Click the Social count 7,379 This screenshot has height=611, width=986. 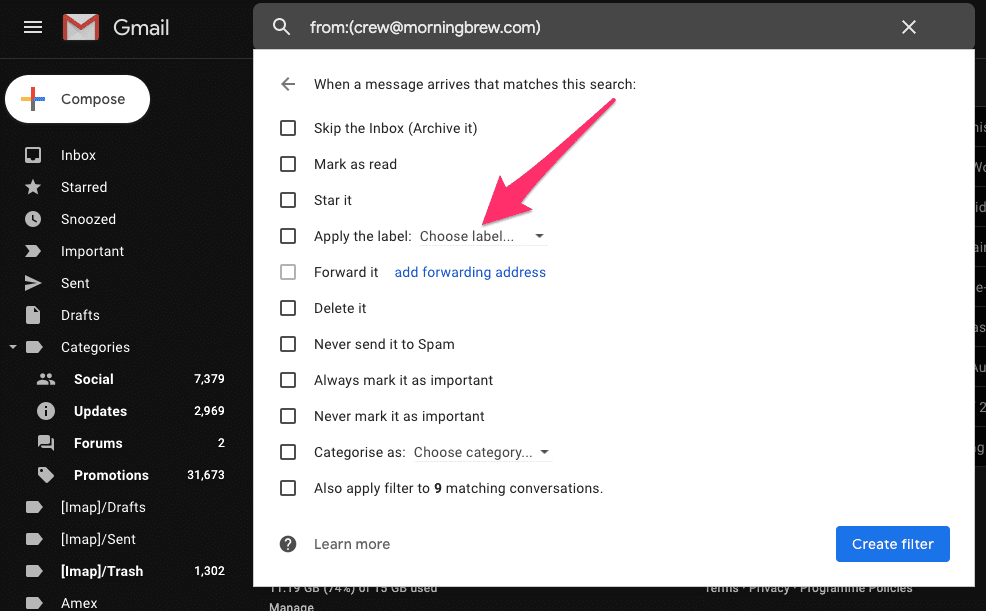209,379
